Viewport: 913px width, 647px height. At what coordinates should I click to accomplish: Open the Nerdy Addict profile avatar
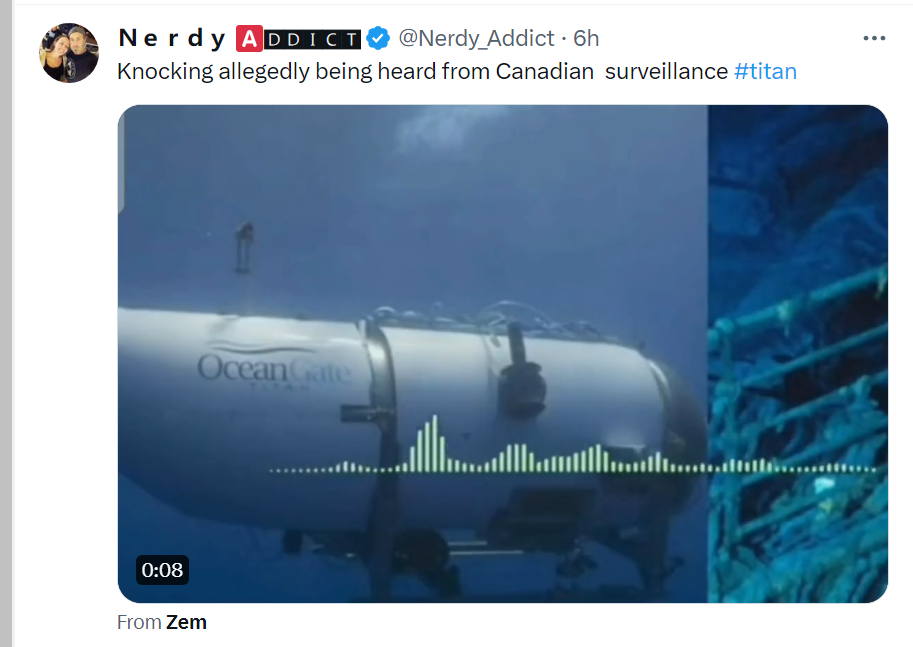(69, 53)
